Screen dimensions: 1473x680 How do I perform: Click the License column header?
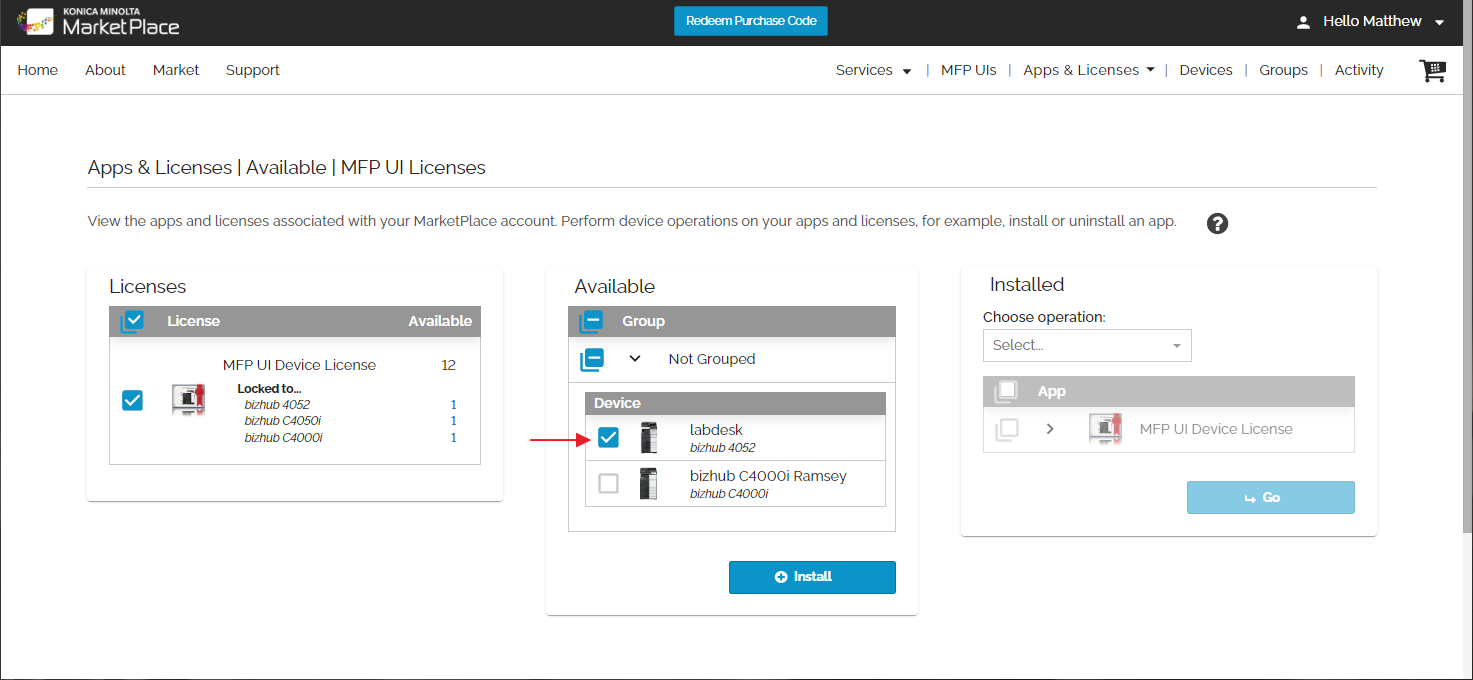point(194,321)
